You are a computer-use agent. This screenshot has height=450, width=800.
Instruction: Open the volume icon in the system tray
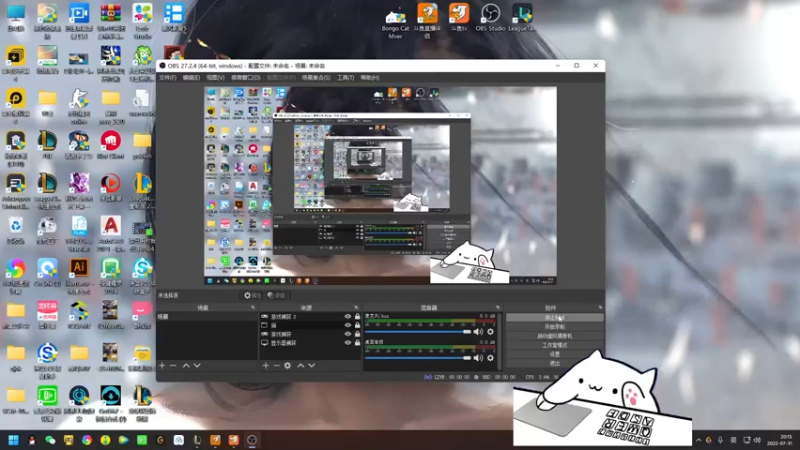pos(757,440)
